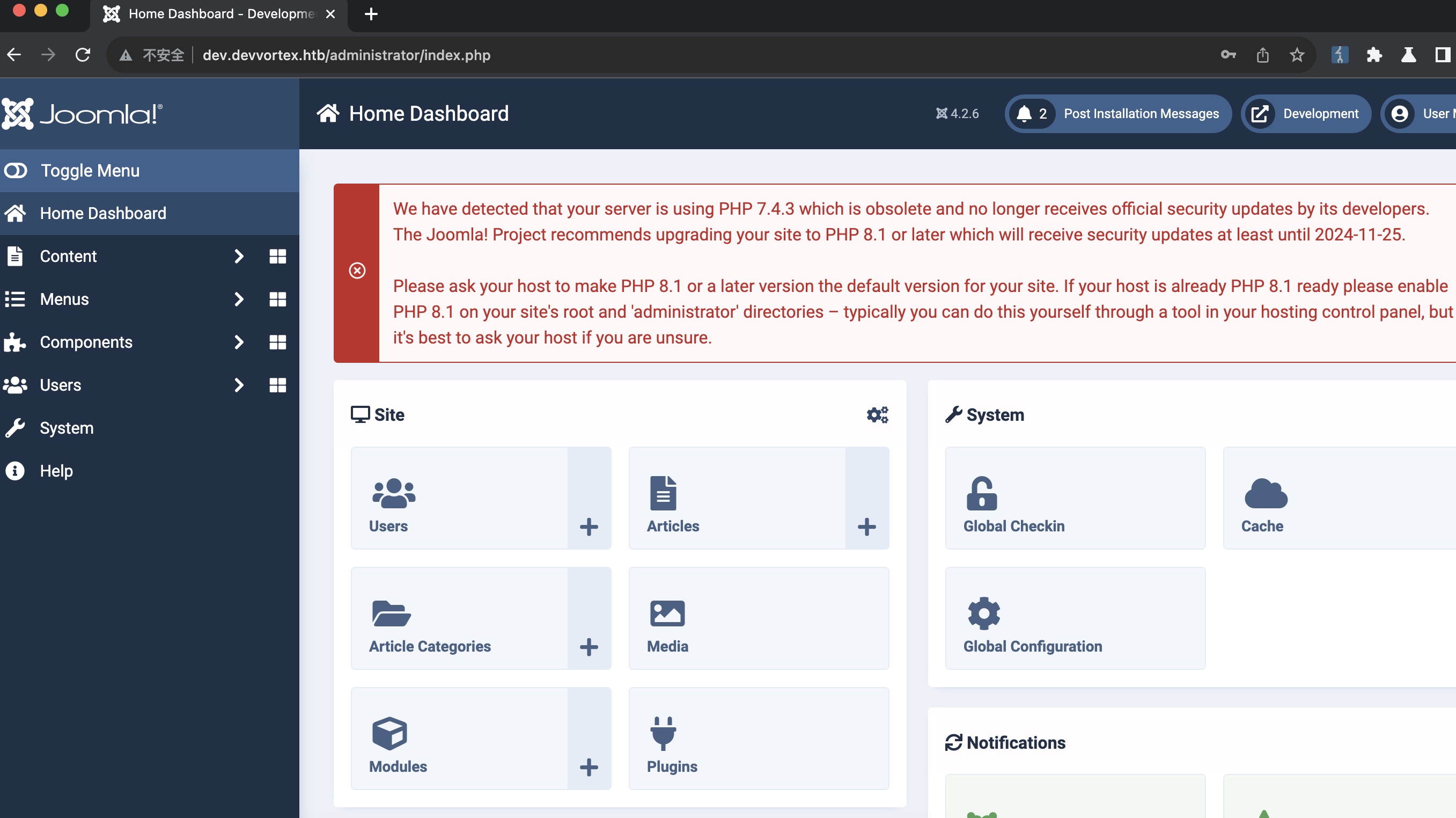The width and height of the screenshot is (1456, 818).
Task: Open Post Installation Messages button
Action: pos(1117,114)
